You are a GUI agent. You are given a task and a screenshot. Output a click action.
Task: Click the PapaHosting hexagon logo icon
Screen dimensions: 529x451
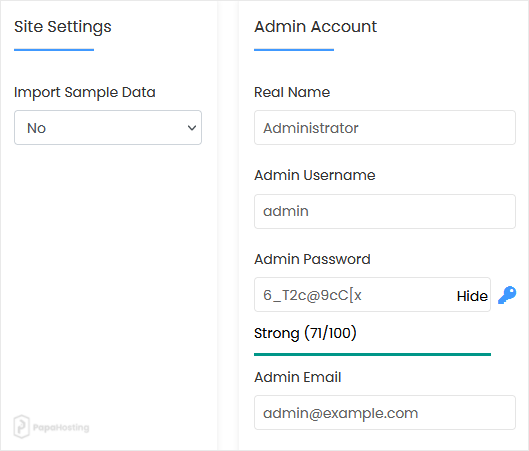click(22, 427)
